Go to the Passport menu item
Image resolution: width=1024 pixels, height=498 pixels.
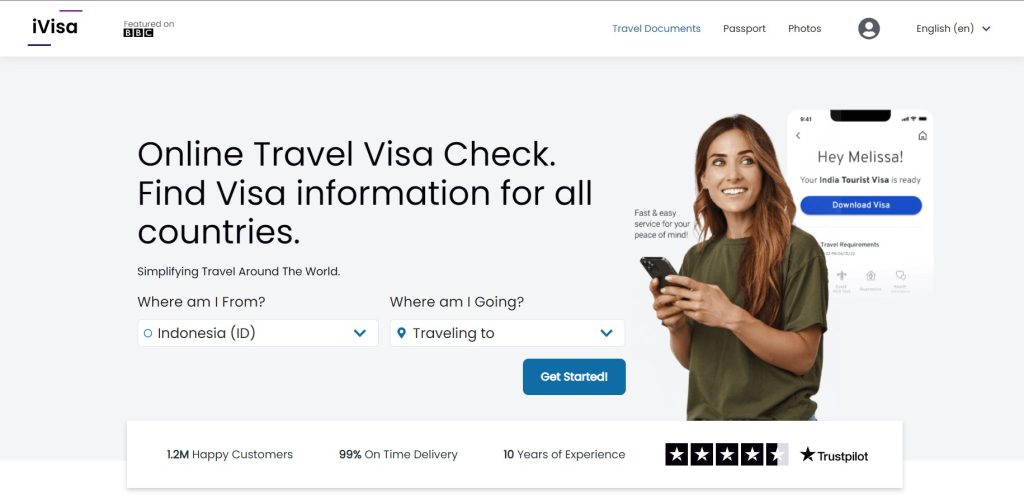click(744, 29)
